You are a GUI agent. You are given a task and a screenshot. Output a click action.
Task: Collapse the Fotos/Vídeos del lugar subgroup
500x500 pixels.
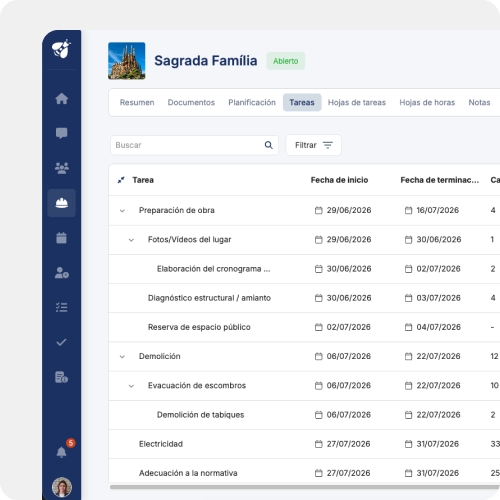[x=131, y=240]
